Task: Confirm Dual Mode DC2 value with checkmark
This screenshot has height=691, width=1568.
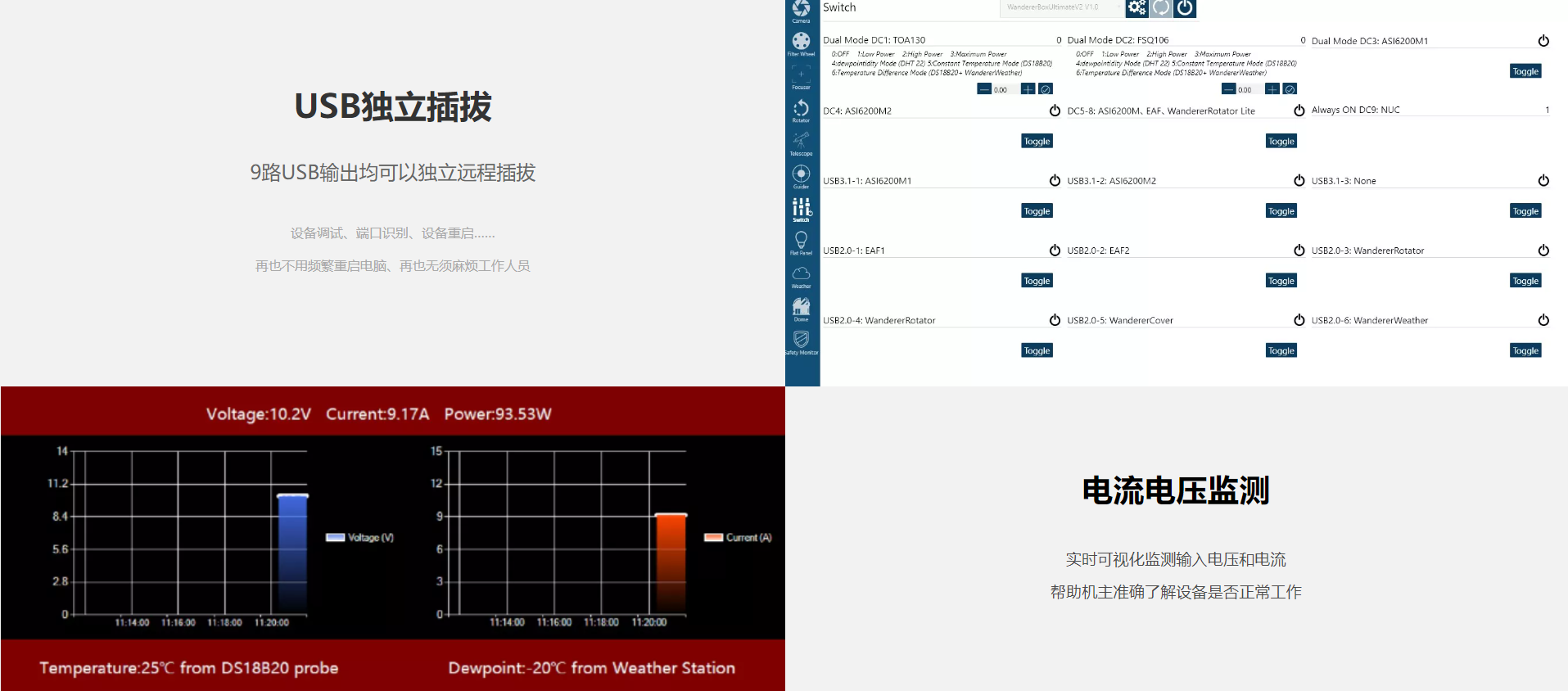Action: [x=1290, y=89]
